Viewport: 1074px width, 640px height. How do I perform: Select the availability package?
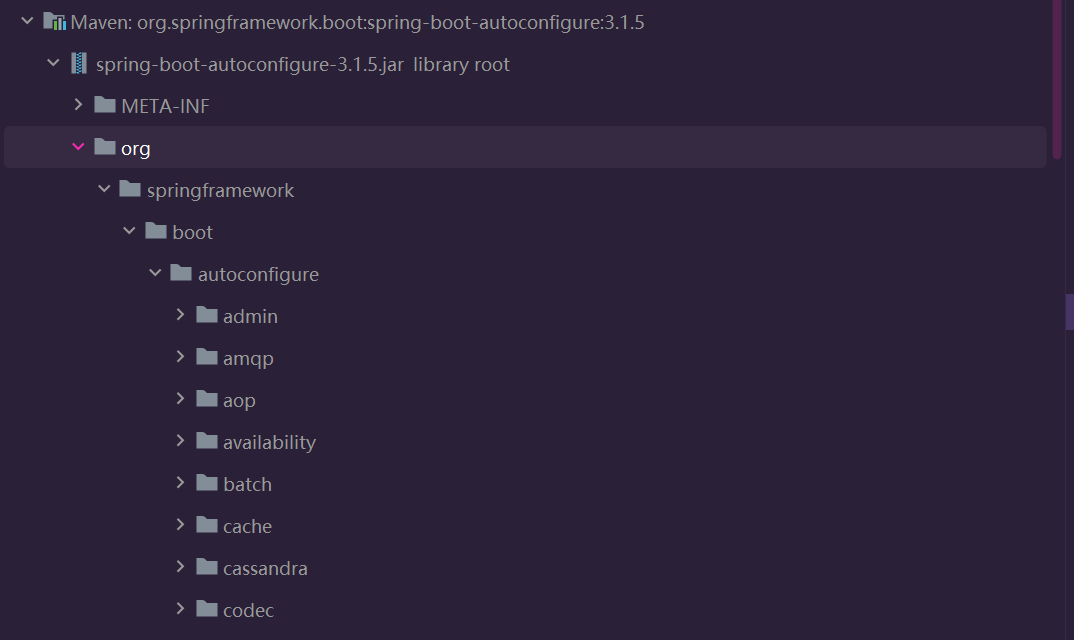pos(269,443)
